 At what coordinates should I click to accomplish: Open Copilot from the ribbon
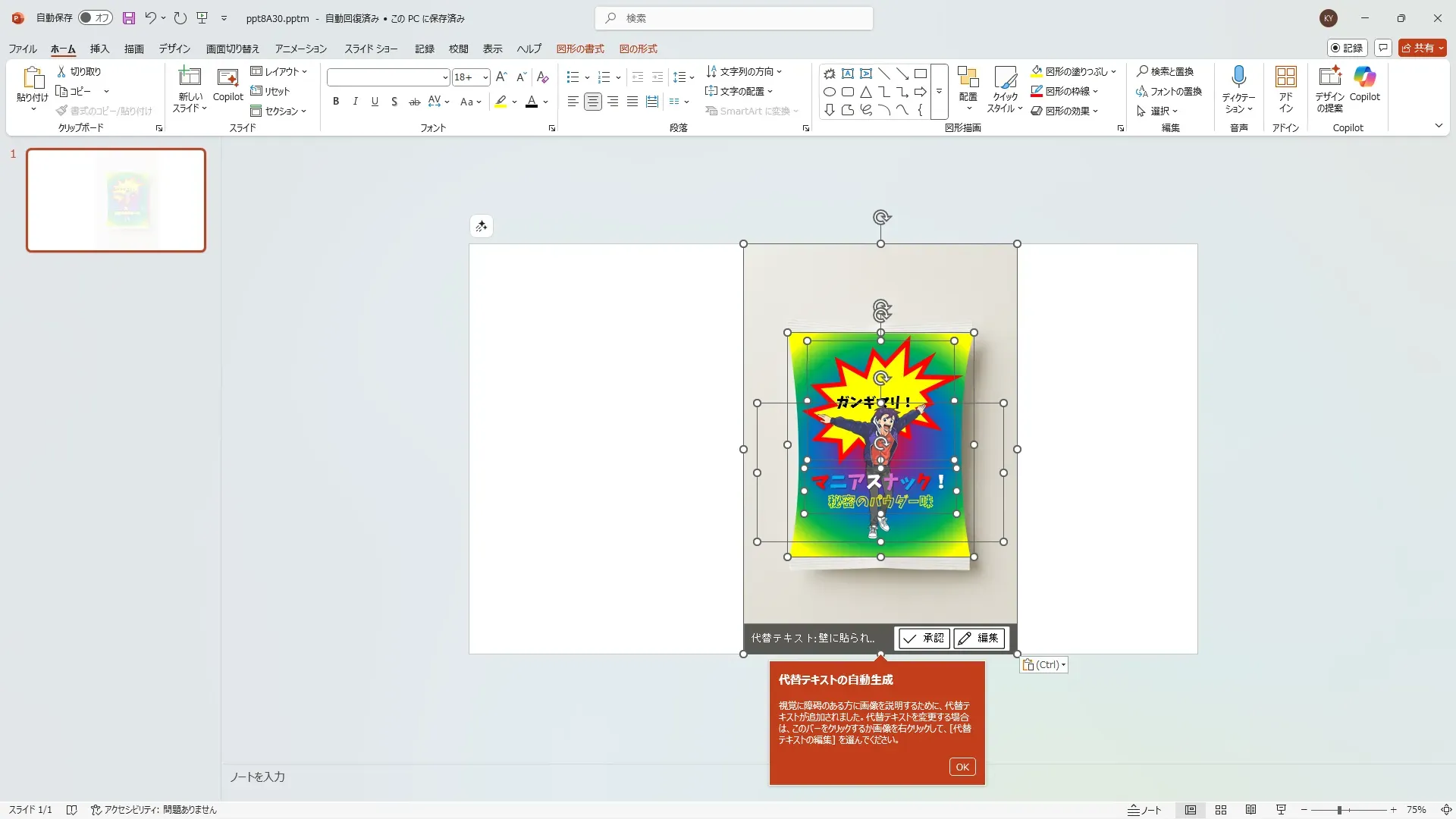pyautogui.click(x=1364, y=77)
